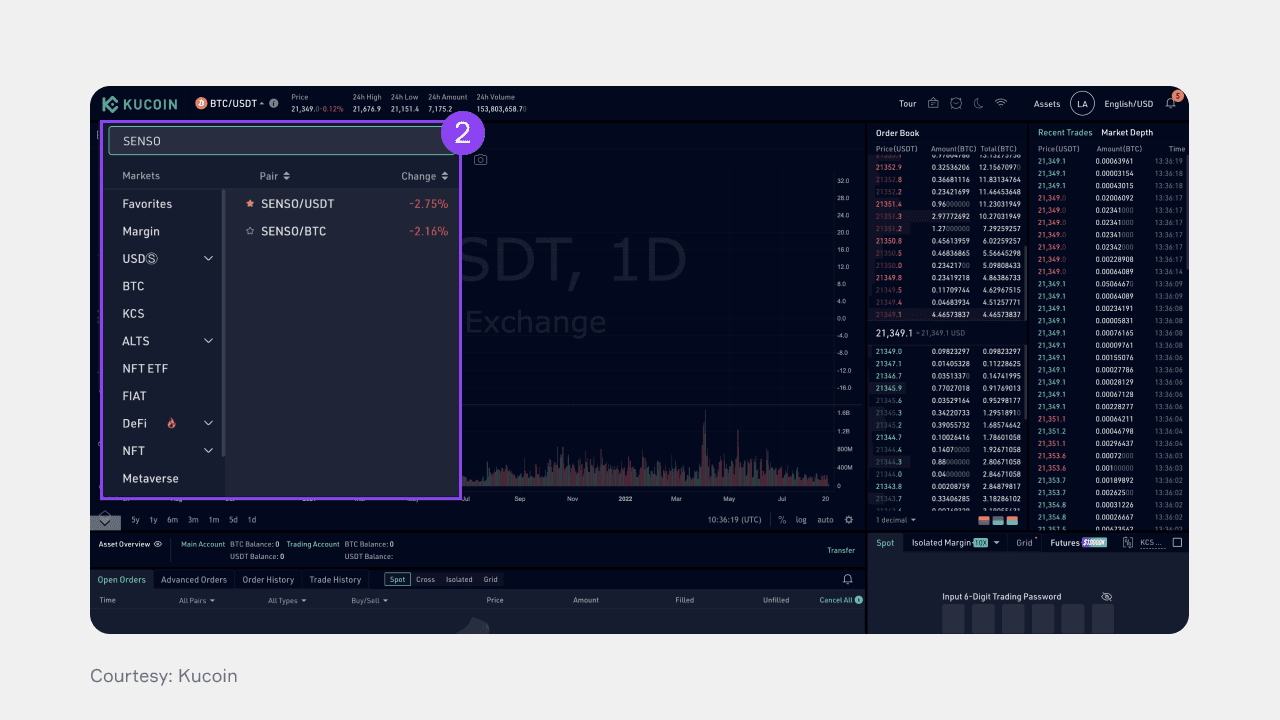The height and width of the screenshot is (720, 1280).
Task: Favorite SENSO/BTC with the empty star
Action: click(x=250, y=231)
